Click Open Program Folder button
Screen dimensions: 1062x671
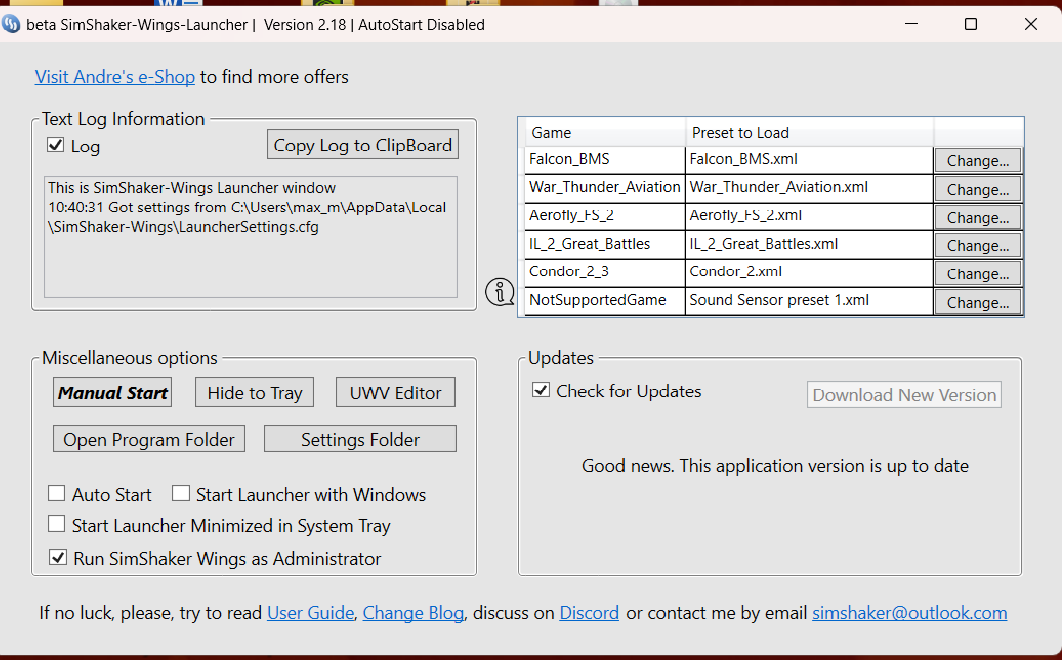(x=149, y=439)
